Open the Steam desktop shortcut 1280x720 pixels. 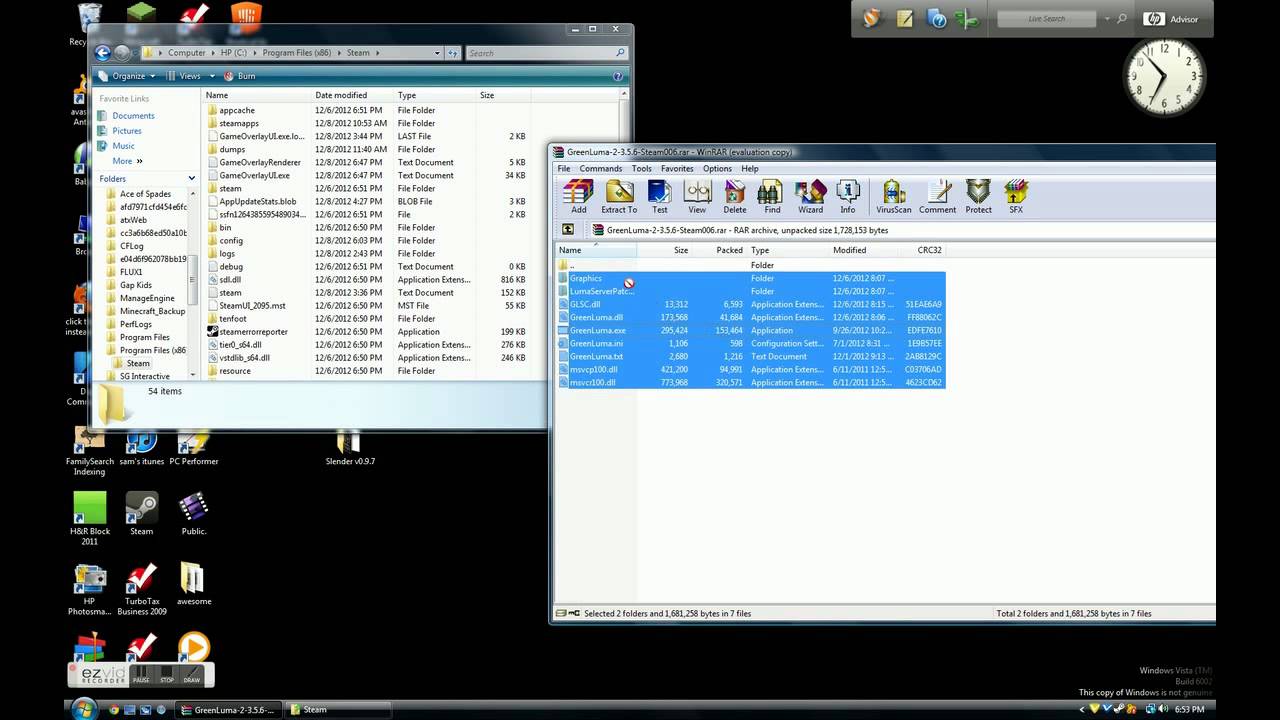click(x=141, y=514)
